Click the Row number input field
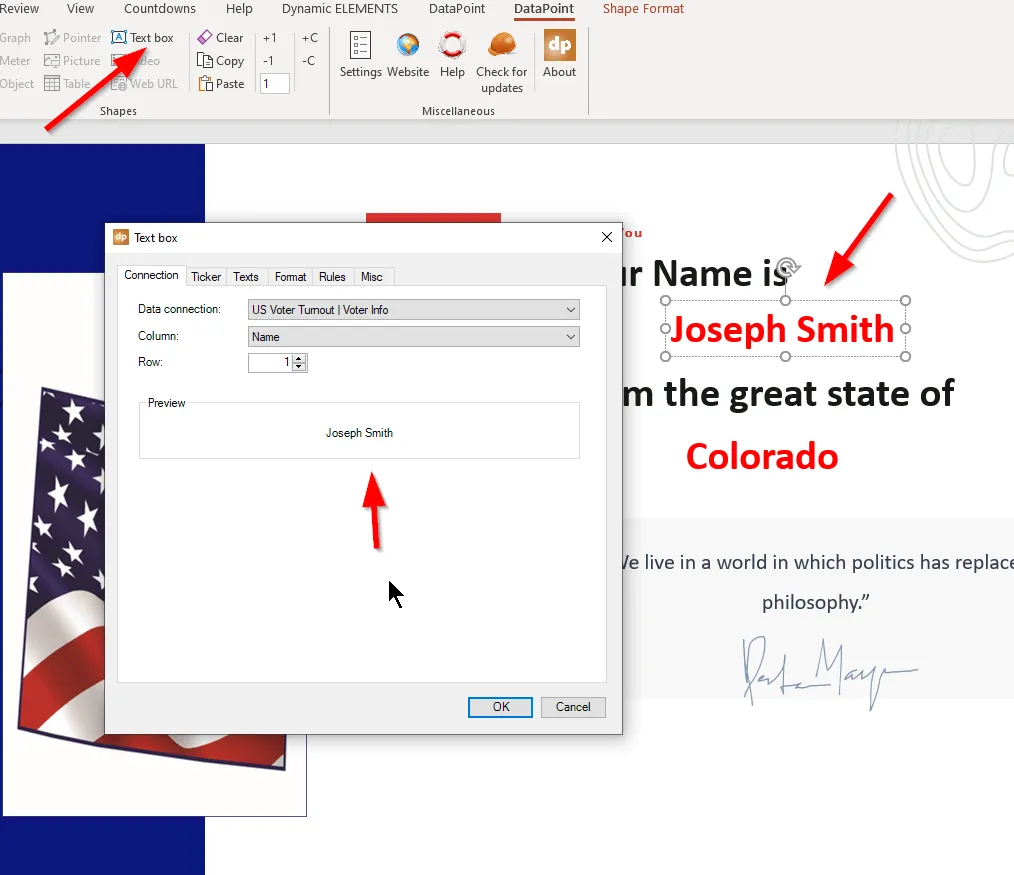 coord(270,363)
